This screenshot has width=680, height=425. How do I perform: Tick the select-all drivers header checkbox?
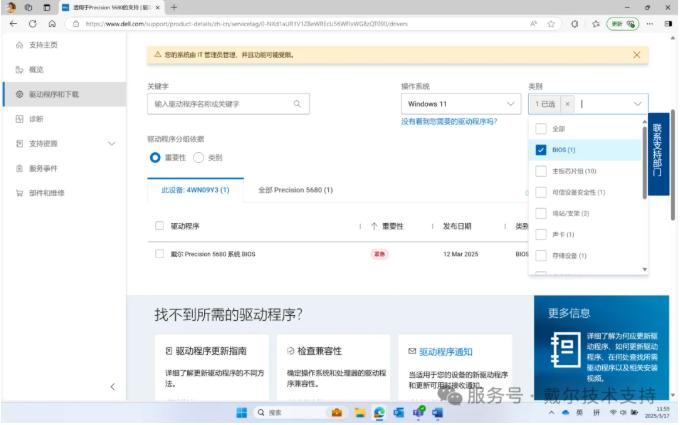[x=159, y=226]
